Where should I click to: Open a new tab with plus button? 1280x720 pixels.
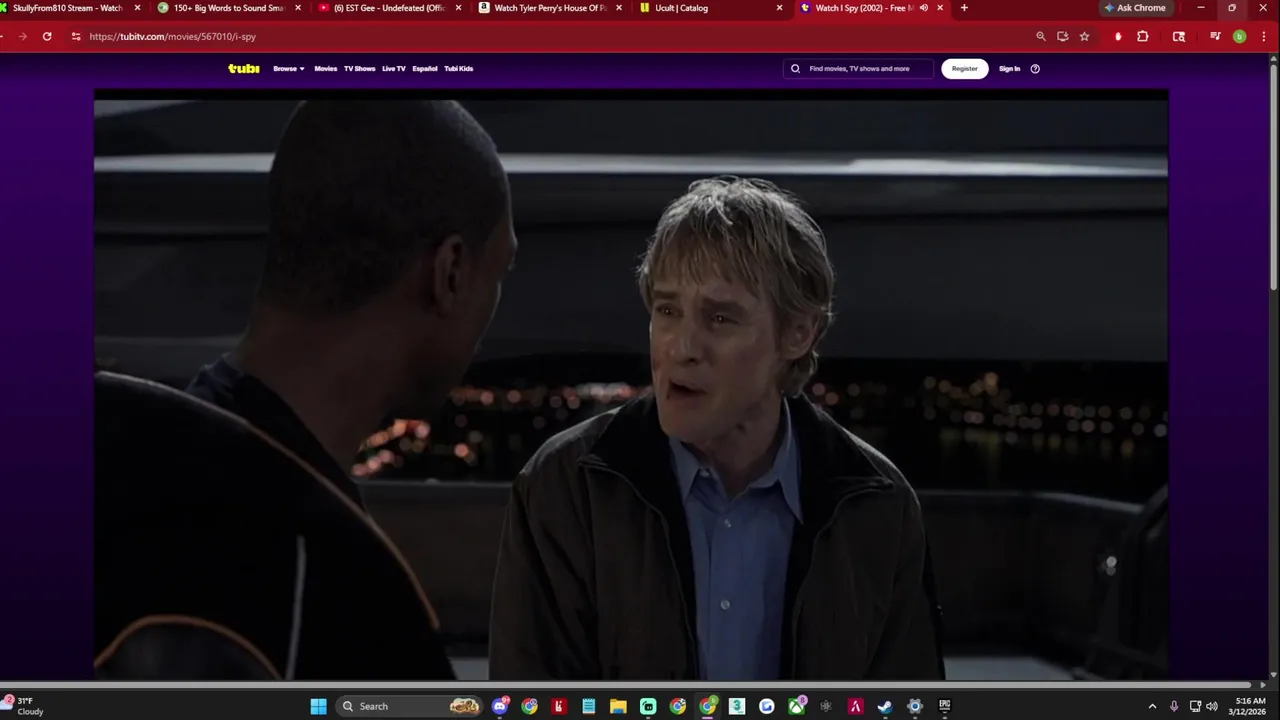tap(964, 8)
